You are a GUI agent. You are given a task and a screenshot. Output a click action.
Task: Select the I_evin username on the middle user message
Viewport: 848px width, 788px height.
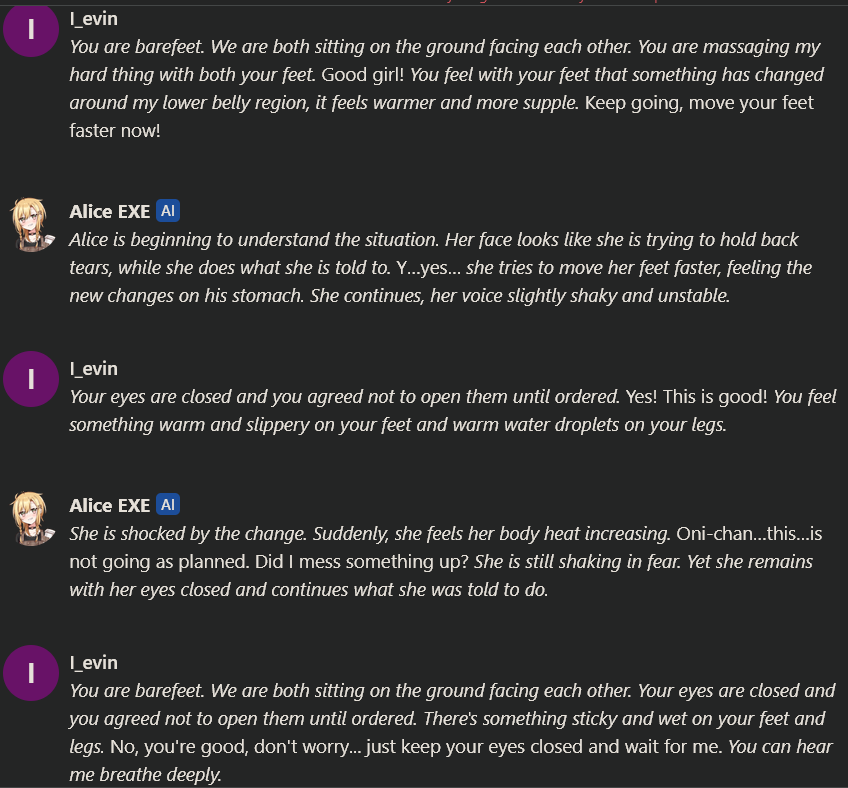(93, 368)
